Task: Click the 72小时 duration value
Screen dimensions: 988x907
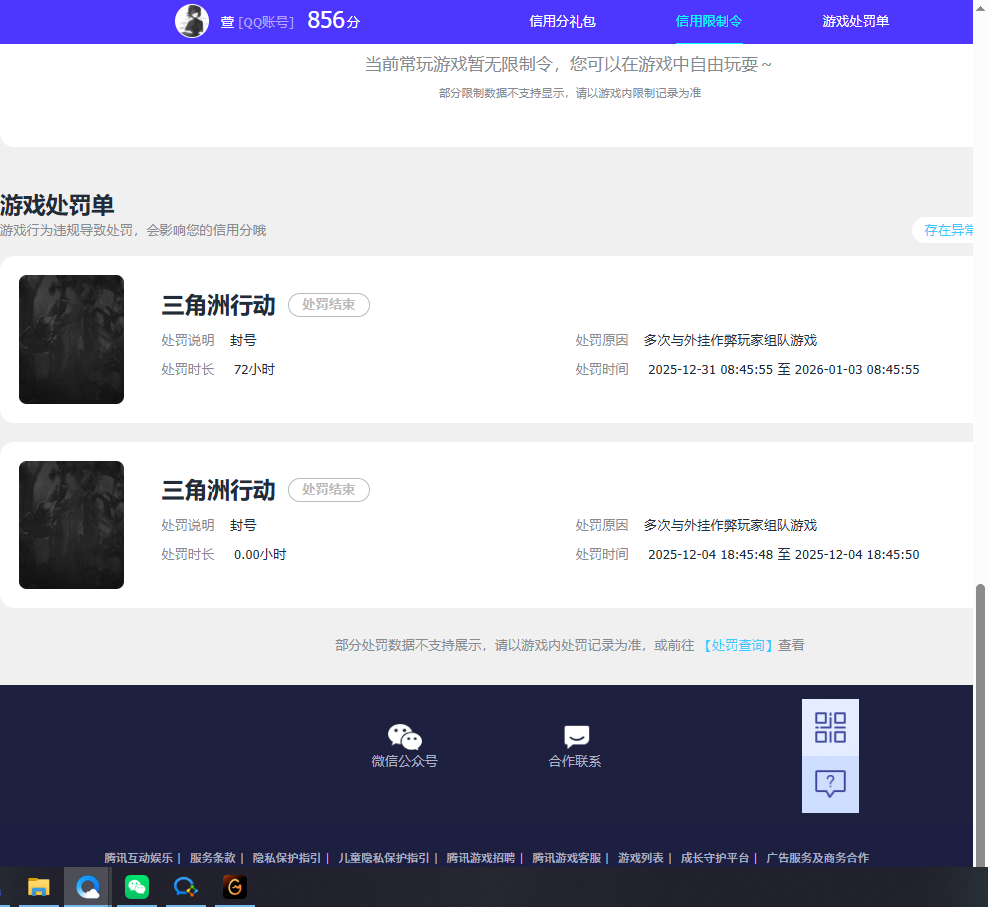Action: coord(255,369)
